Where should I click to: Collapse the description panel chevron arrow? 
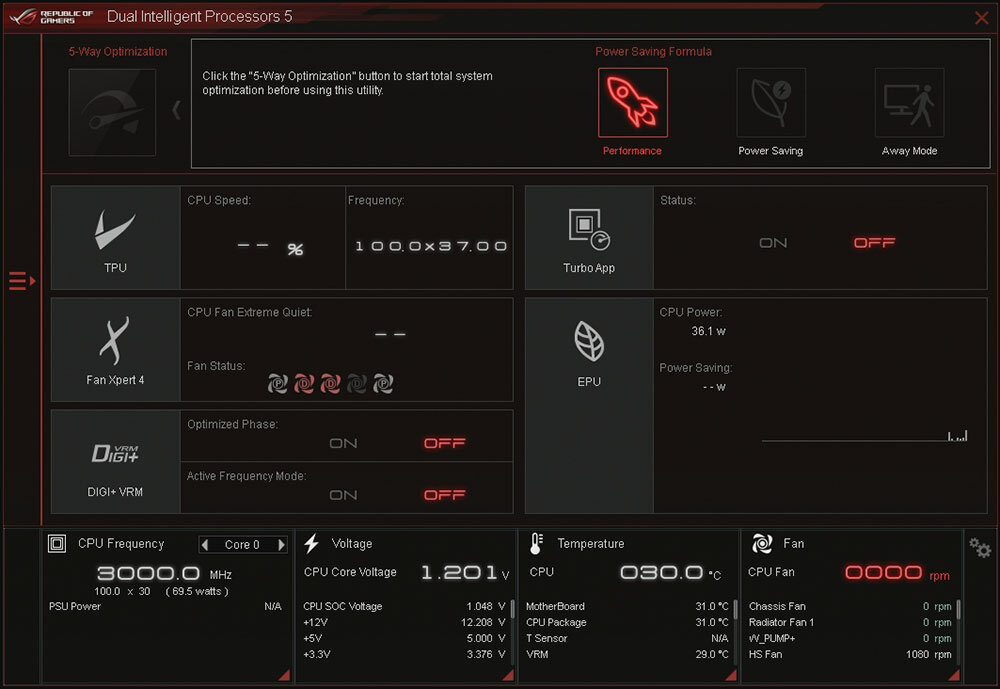[x=177, y=110]
